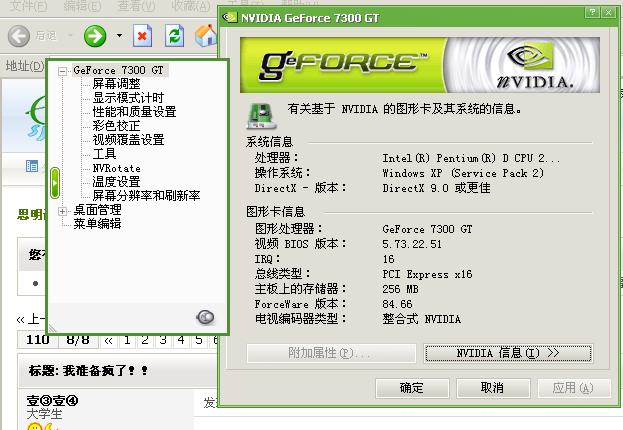Click the tree panel resize grip corner
The image size is (623, 430).
point(52,328)
